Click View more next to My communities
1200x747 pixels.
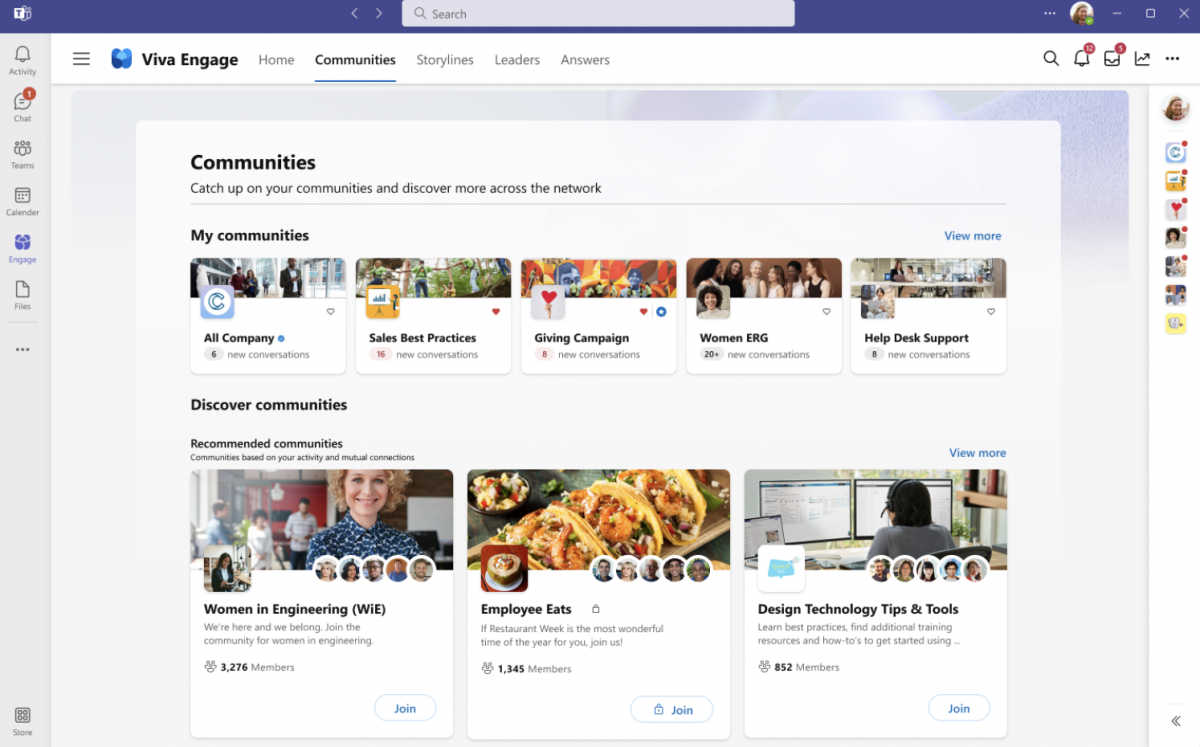click(972, 235)
